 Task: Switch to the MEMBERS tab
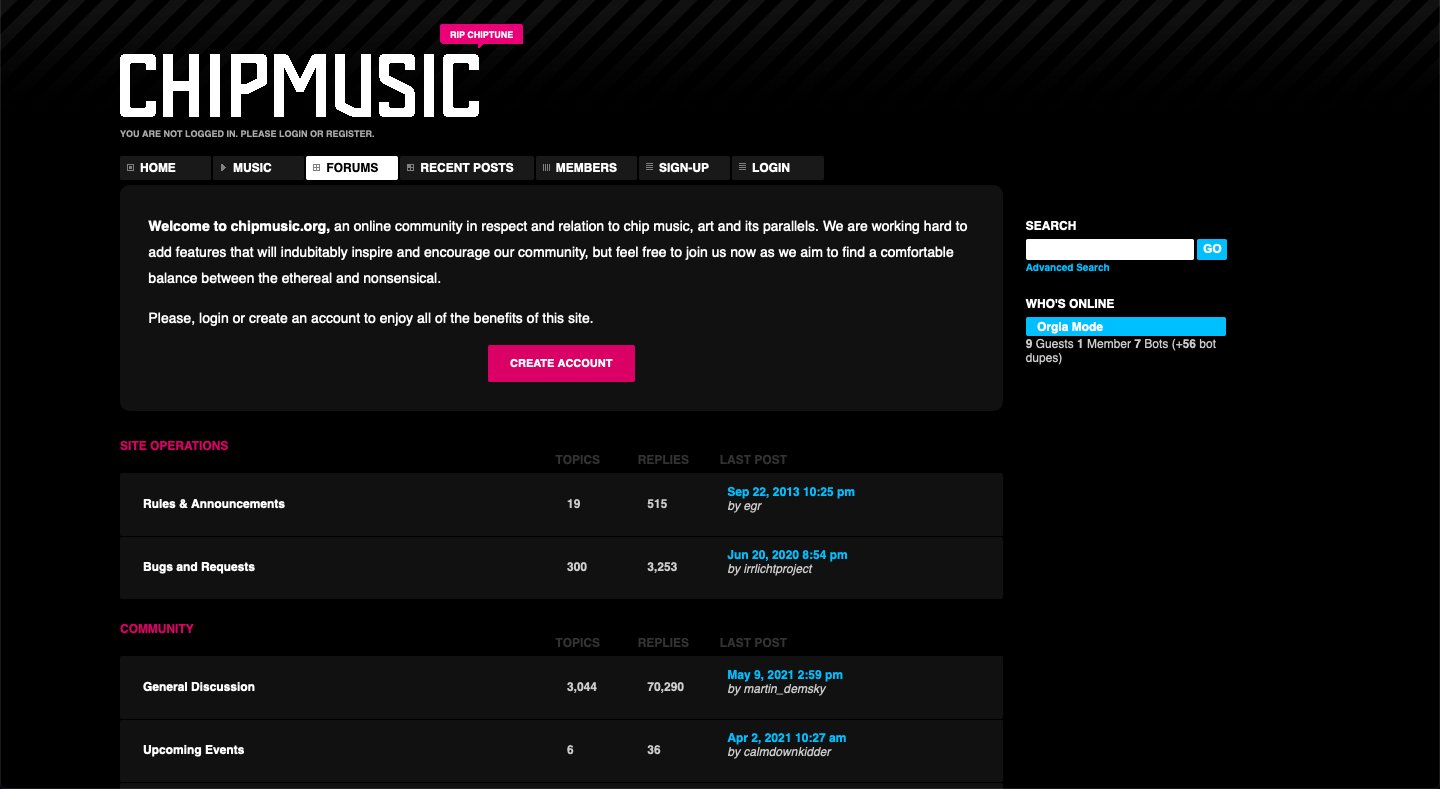coord(586,168)
